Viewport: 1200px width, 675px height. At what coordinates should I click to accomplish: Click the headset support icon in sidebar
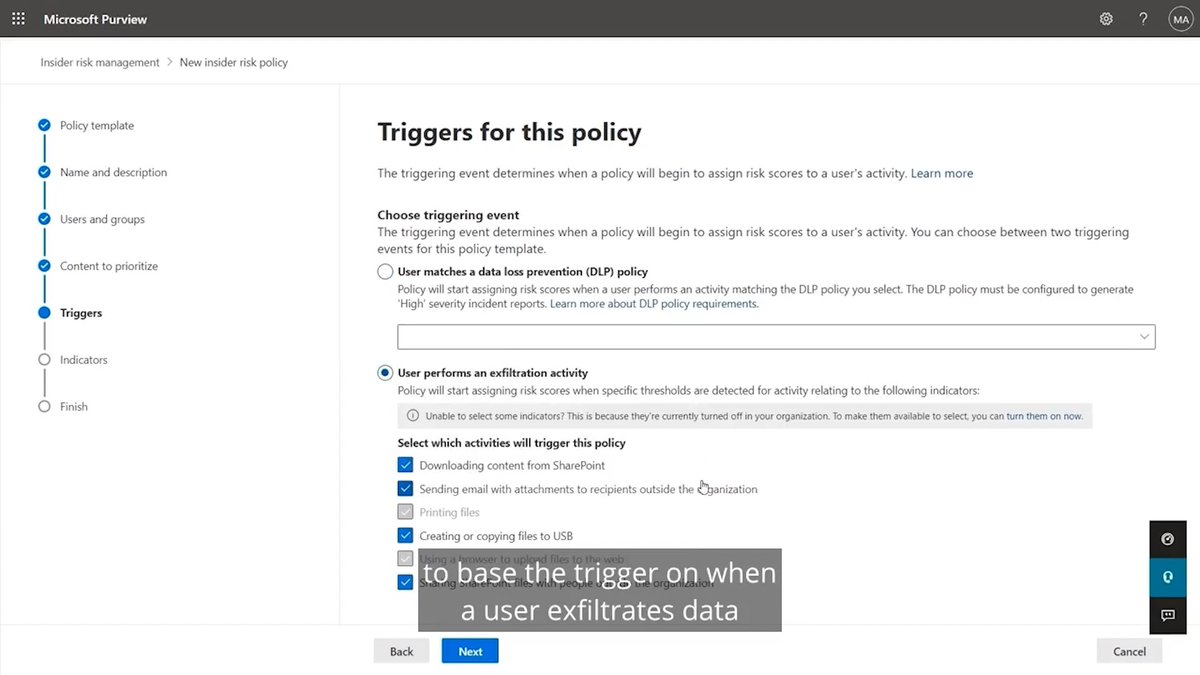tap(1167, 577)
